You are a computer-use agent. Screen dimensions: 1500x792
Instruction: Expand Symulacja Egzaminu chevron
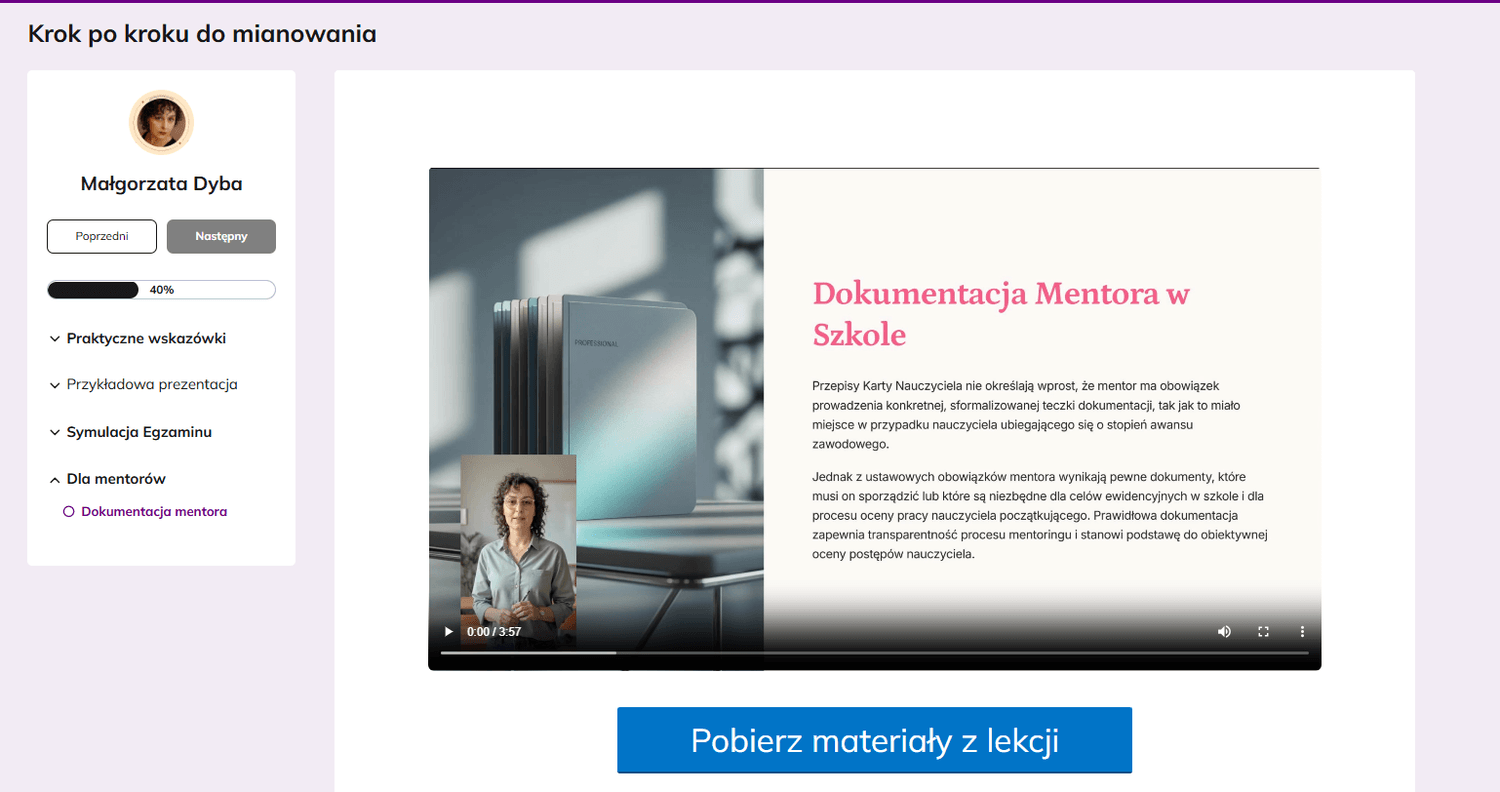click(55, 433)
